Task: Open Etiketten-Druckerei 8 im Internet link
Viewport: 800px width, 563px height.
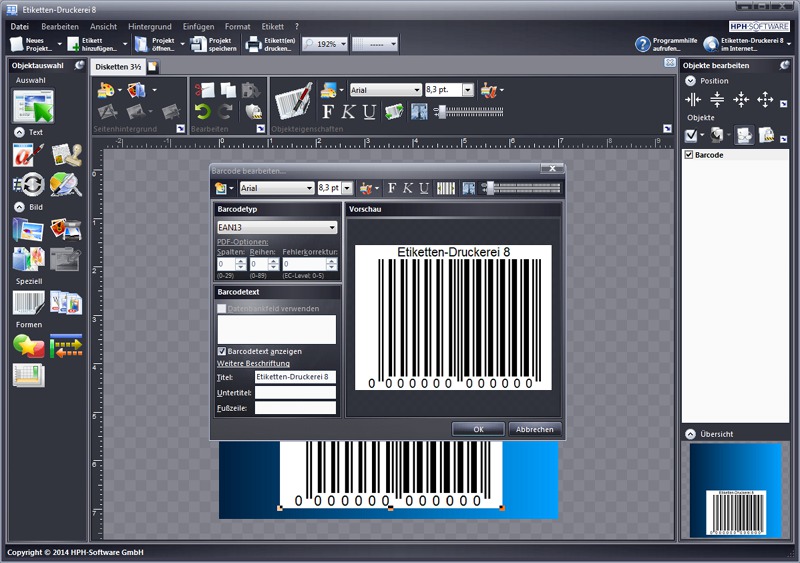Action: pos(743,44)
